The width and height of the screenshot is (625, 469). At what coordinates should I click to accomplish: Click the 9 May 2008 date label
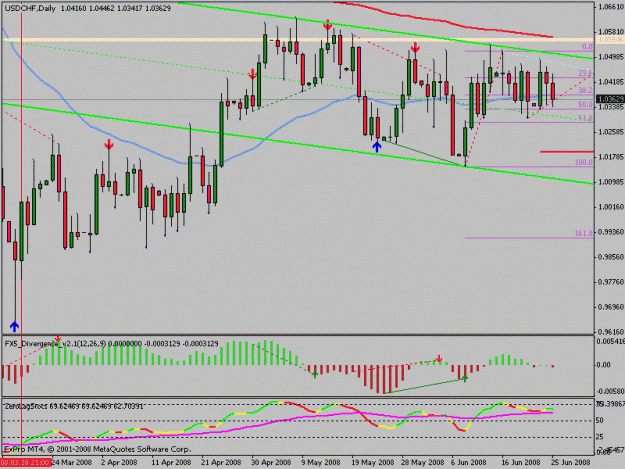click(321, 462)
